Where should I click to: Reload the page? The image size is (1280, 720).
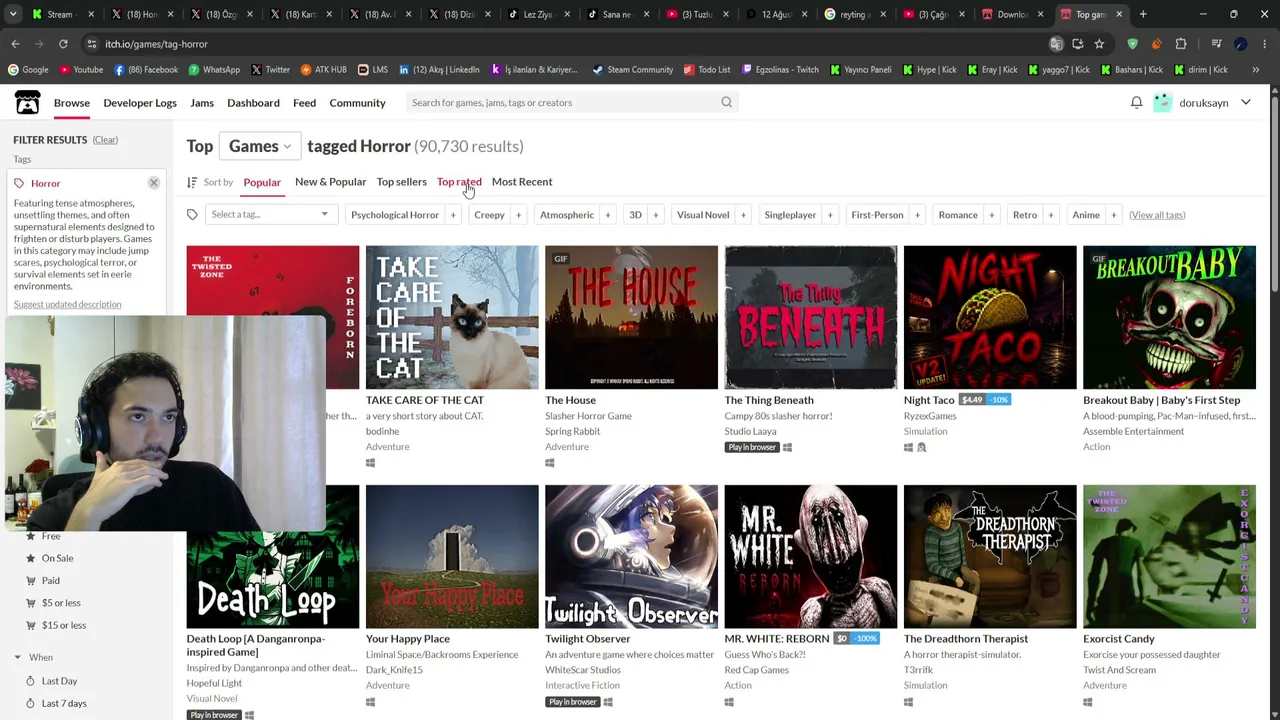(63, 44)
